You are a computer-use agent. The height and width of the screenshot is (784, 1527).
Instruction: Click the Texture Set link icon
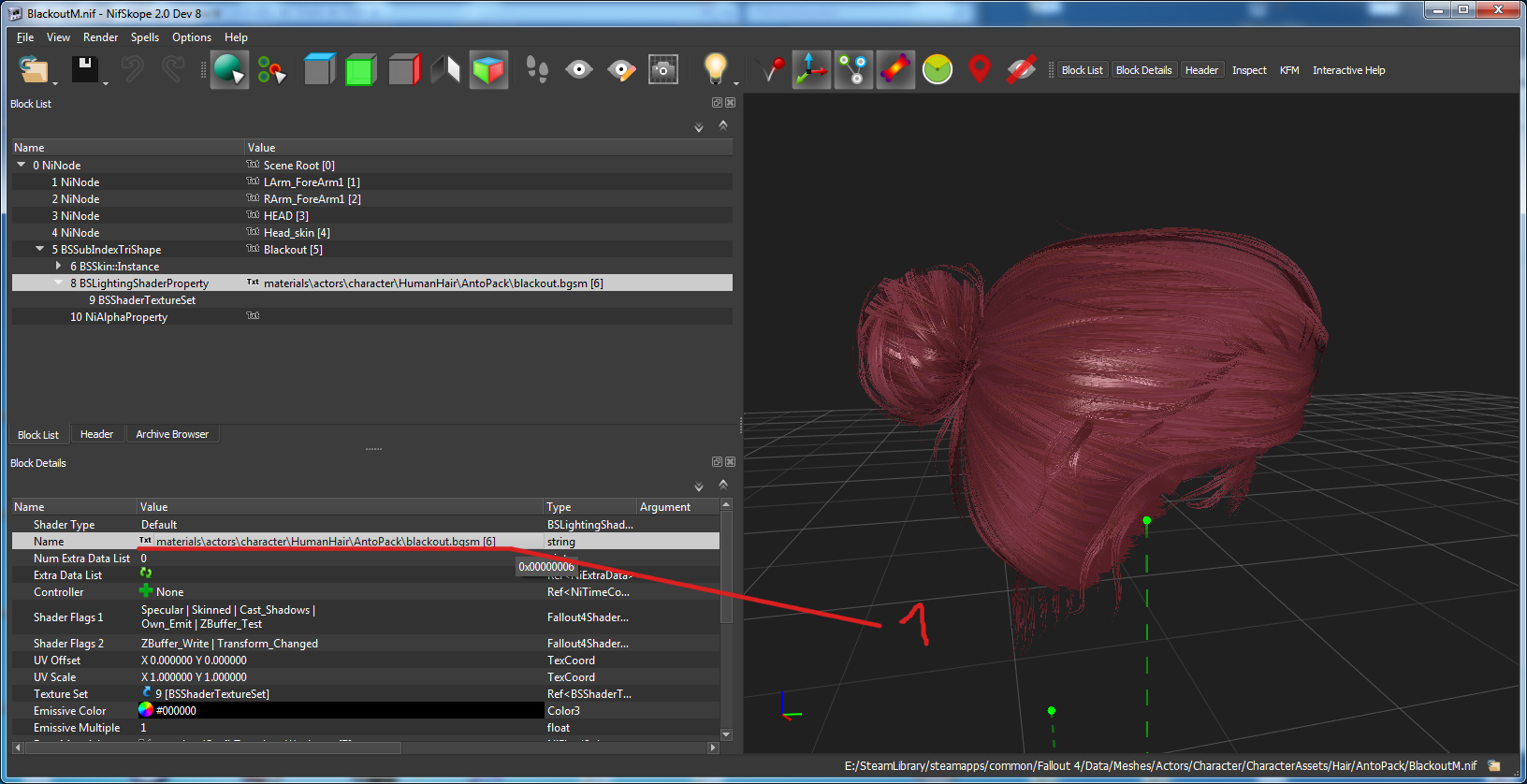click(x=147, y=692)
